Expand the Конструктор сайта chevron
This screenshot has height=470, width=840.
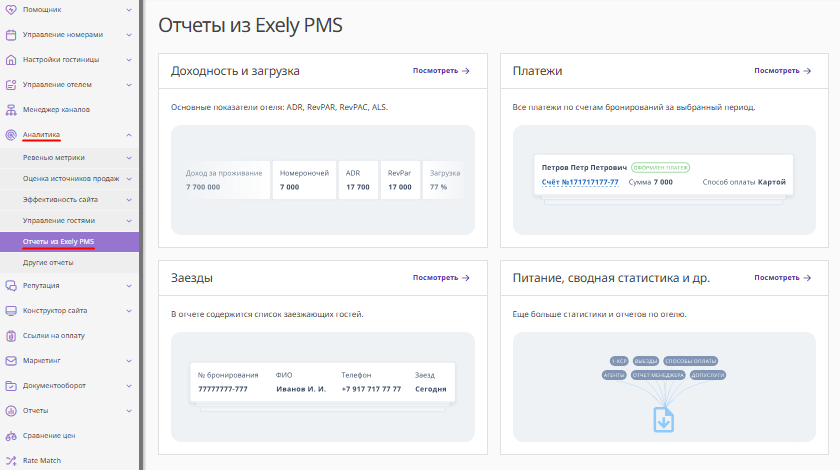[129, 311]
